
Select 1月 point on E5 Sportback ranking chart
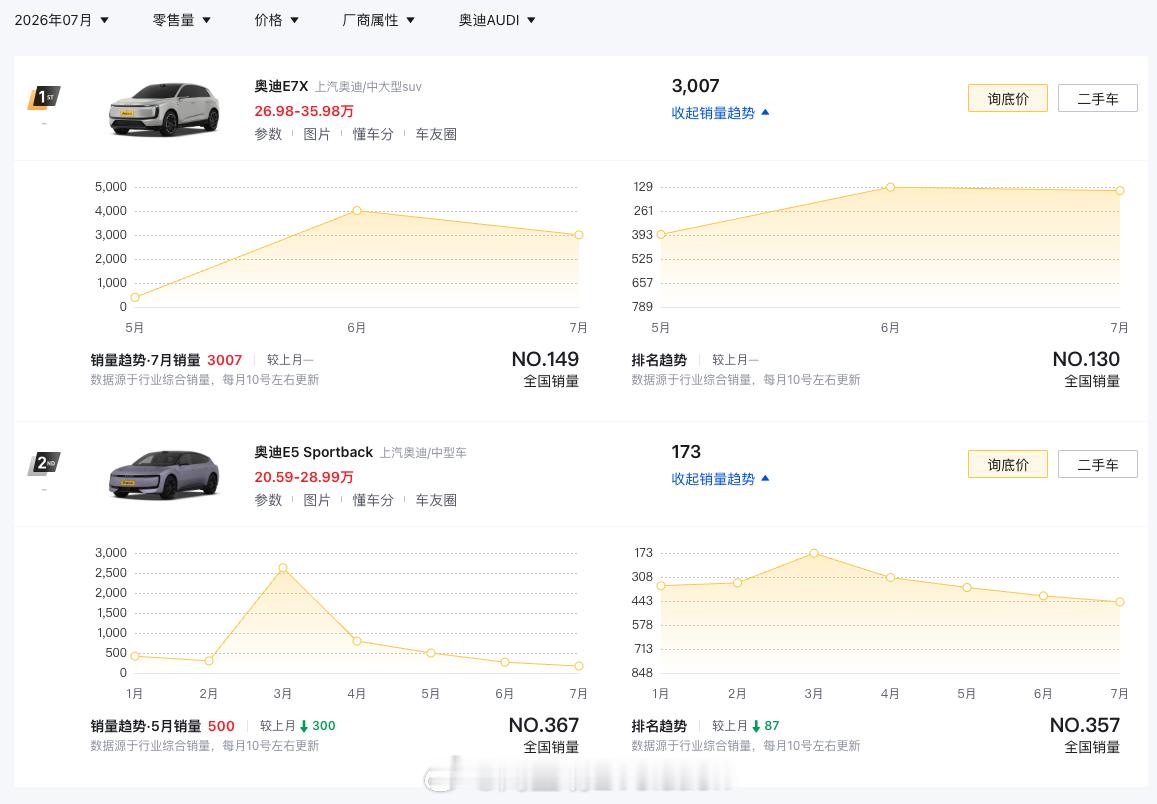tap(660, 586)
